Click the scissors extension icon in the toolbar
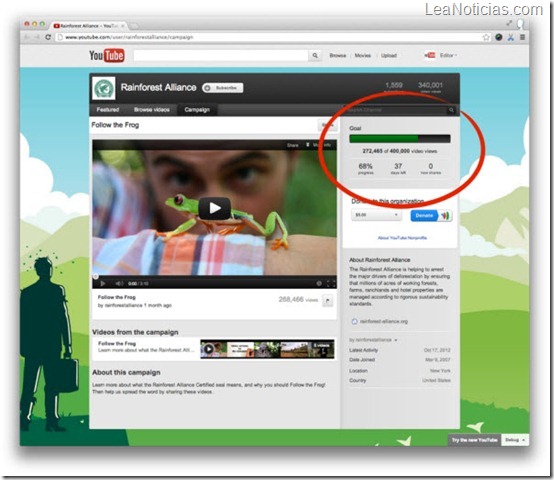Viewport: 554px width, 480px height. (x=511, y=37)
